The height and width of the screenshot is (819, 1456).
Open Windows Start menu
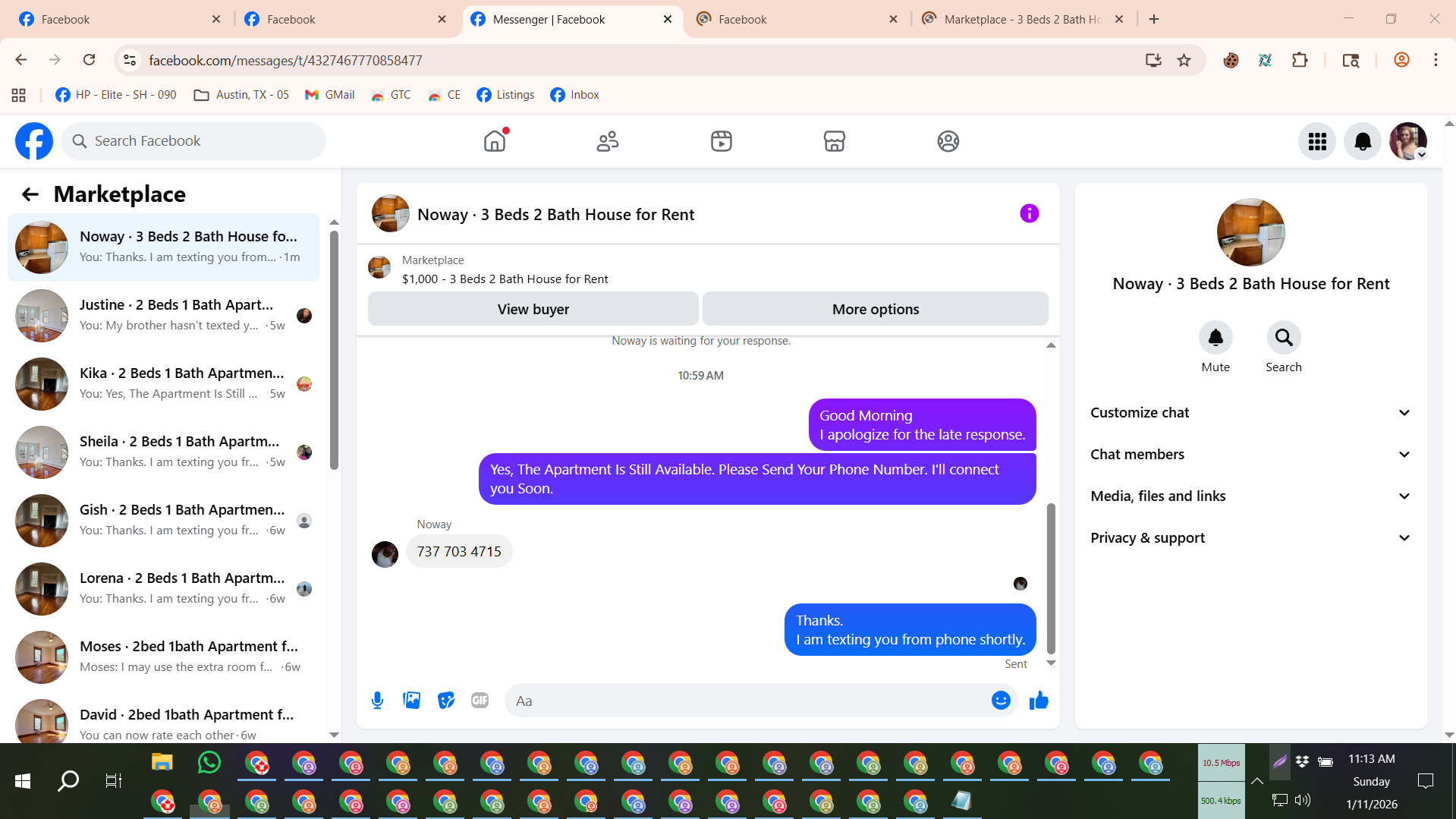(23, 781)
